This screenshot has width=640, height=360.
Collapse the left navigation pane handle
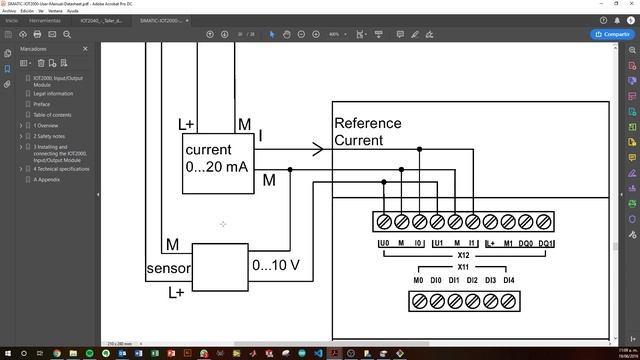(98, 194)
